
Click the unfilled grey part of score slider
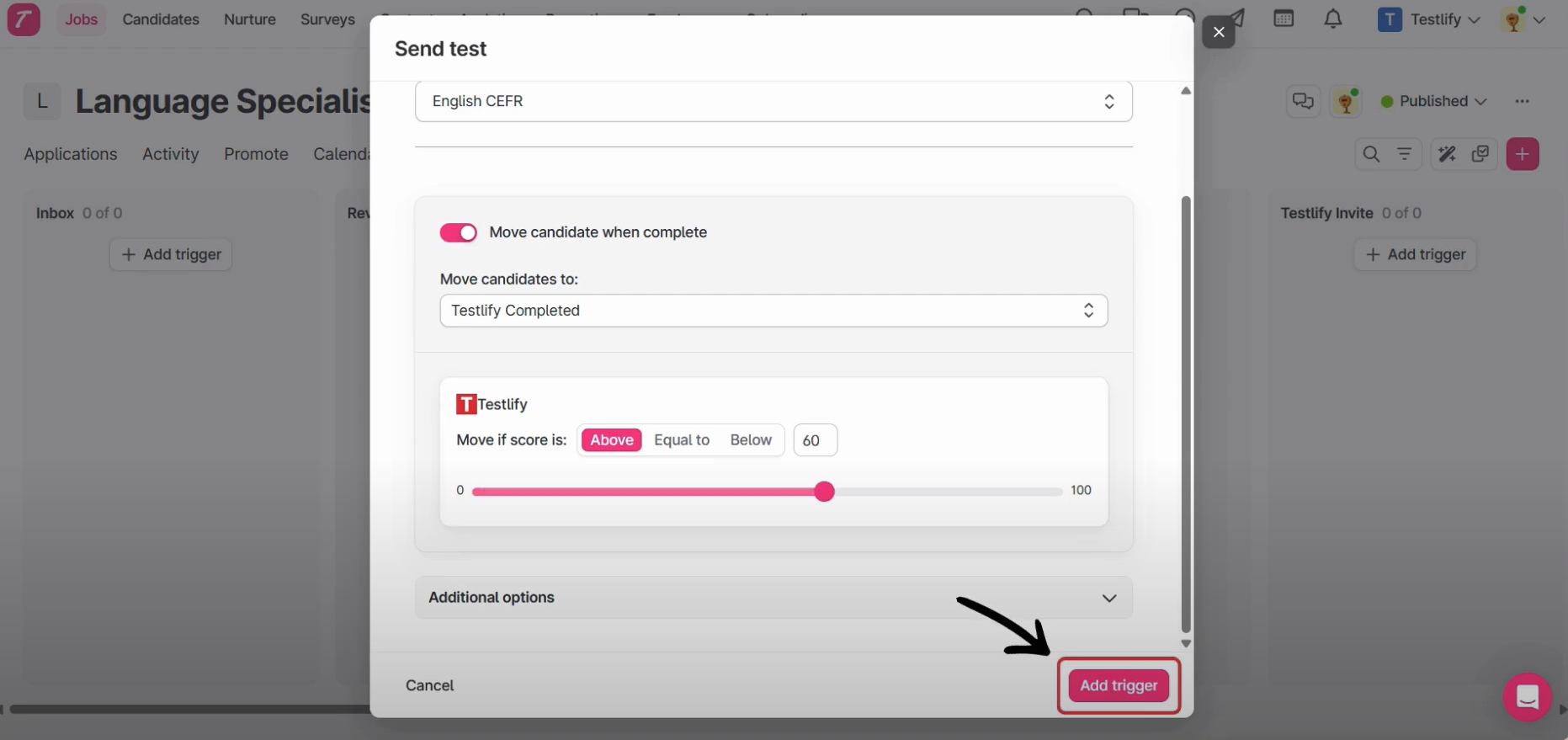pyautogui.click(x=948, y=492)
